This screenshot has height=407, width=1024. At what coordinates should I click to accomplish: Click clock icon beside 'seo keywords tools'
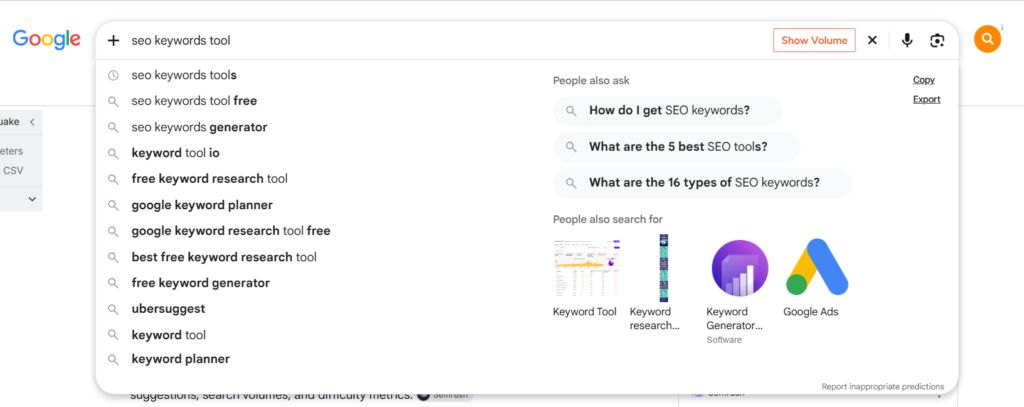pos(114,75)
